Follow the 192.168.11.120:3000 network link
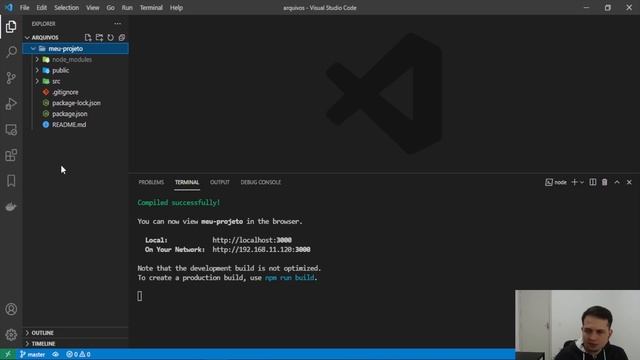Screen dimensions: 640x360 click(x=261, y=249)
